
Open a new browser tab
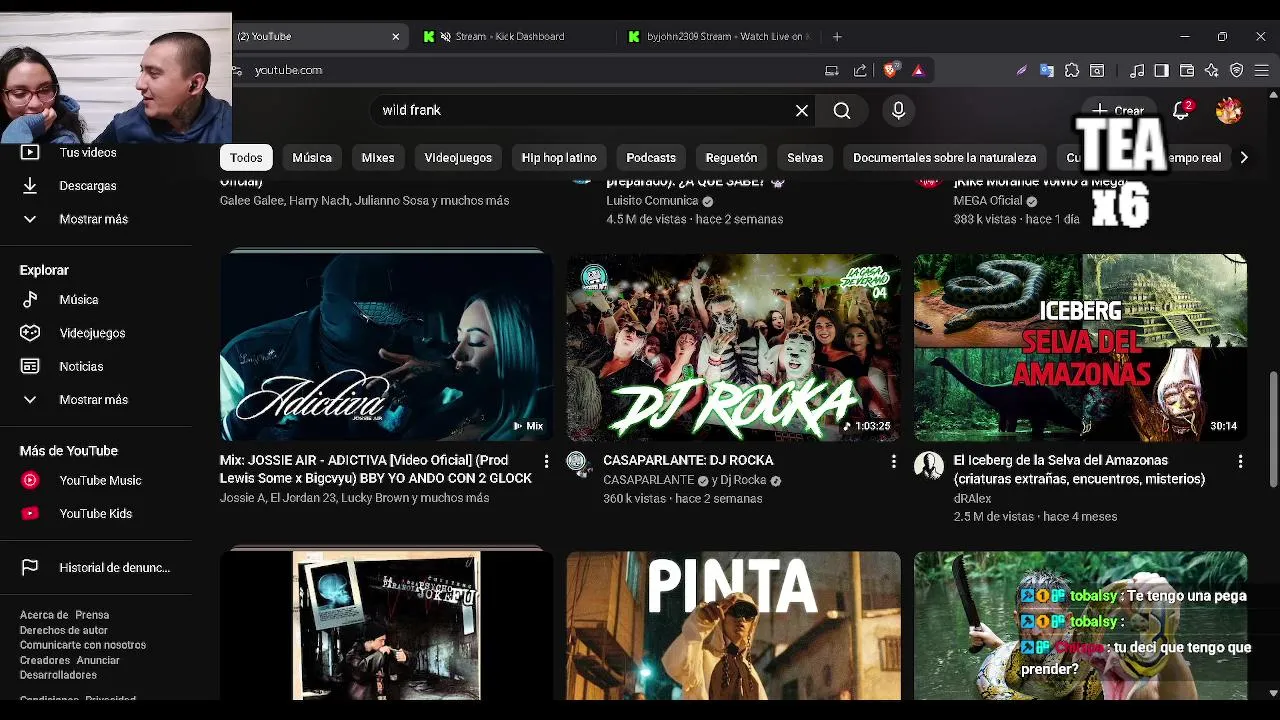[837, 36]
